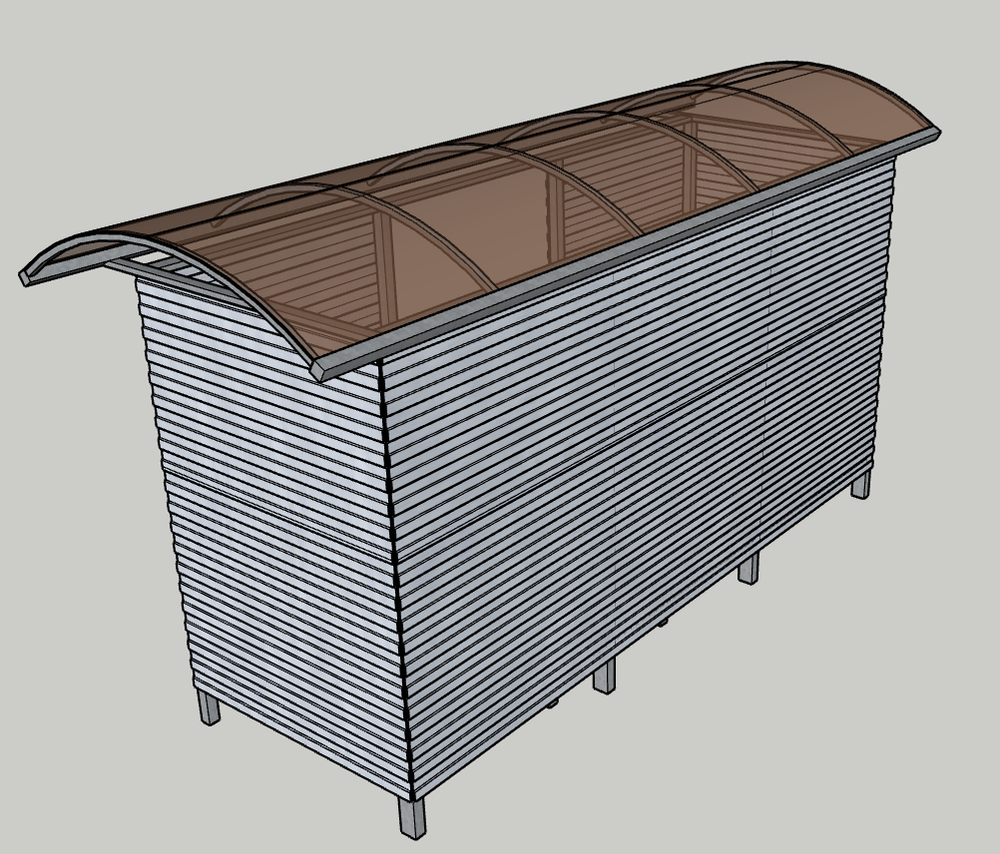Click the support leg under the nearest corner

pyautogui.click(x=412, y=818)
